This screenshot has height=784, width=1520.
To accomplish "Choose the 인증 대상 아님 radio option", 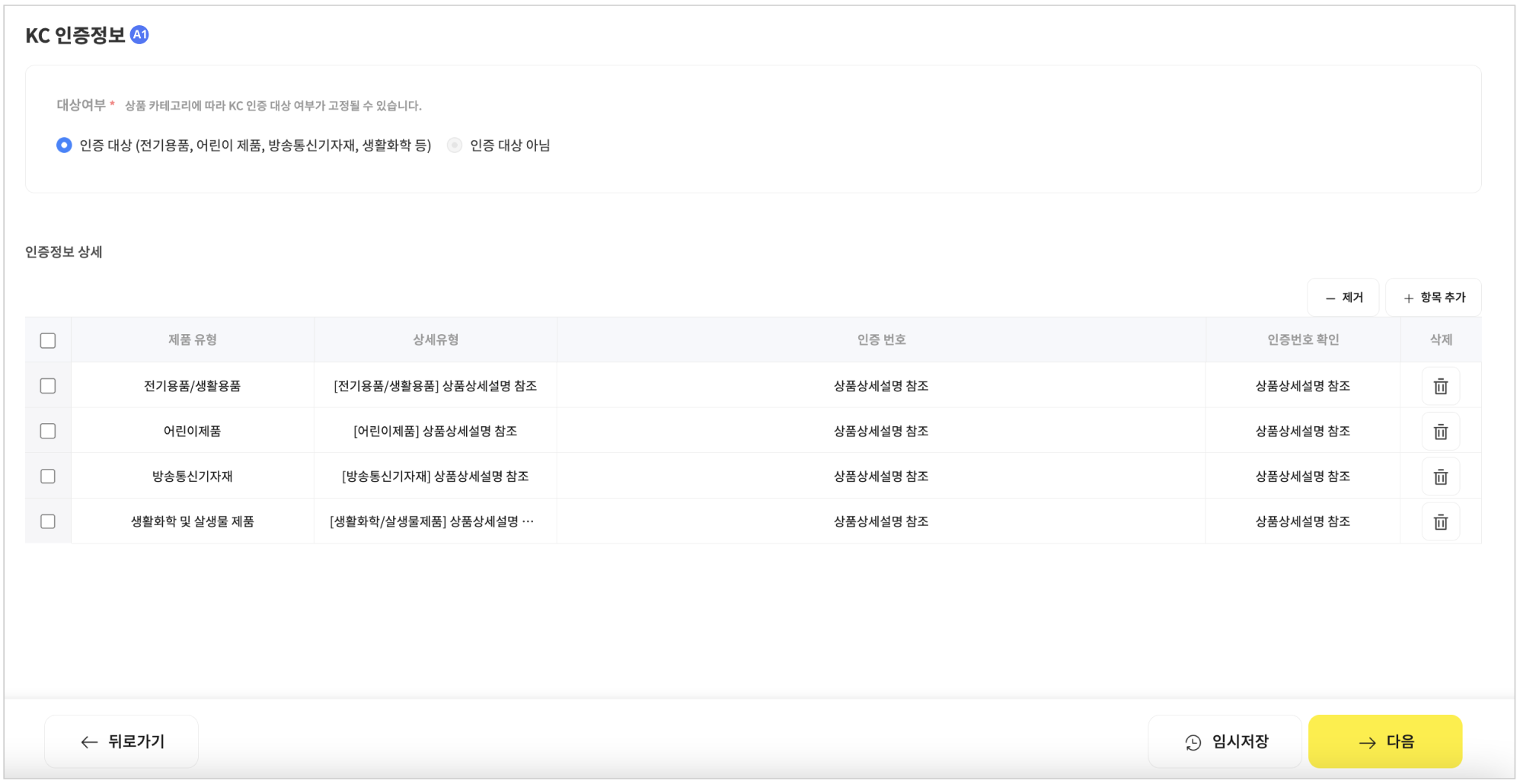I will coord(455,145).
